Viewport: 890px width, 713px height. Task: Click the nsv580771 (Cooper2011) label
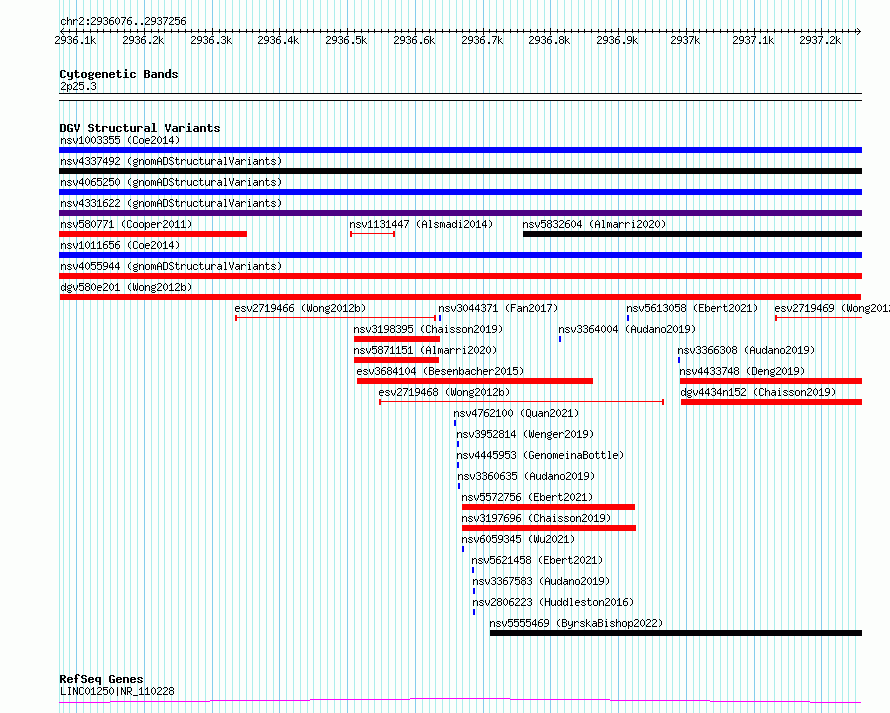(126, 224)
